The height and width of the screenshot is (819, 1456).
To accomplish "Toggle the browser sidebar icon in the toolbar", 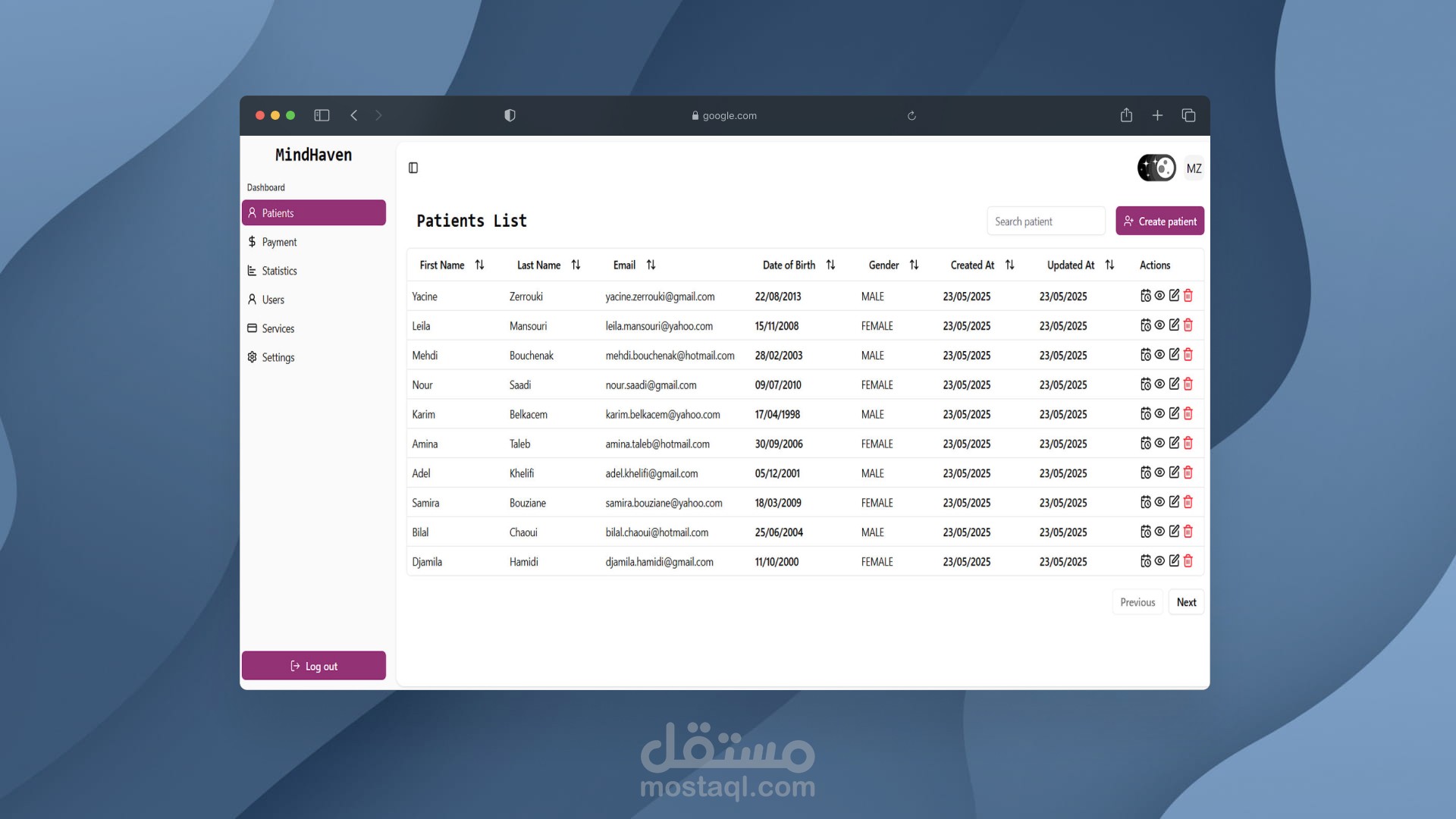I will [x=322, y=115].
